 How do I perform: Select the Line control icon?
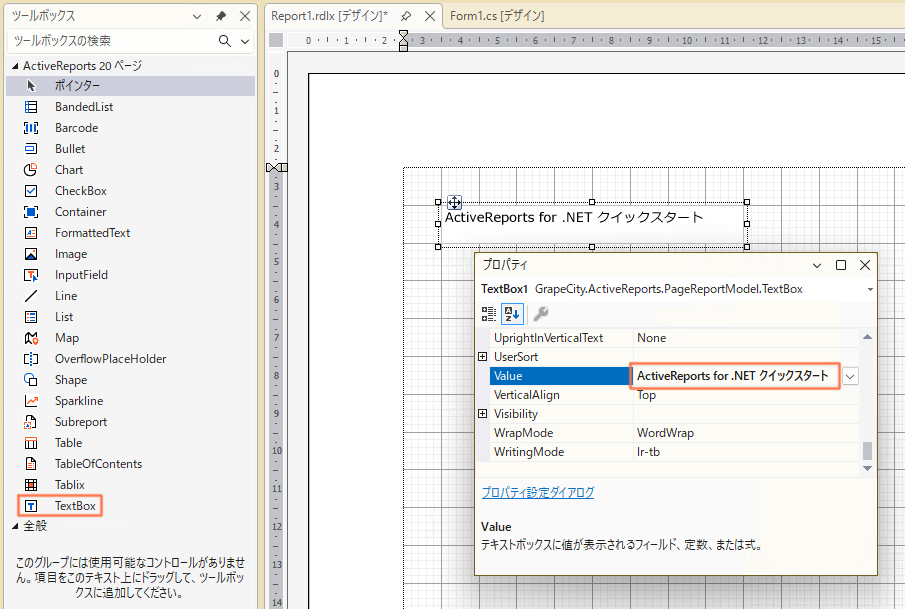(31, 296)
